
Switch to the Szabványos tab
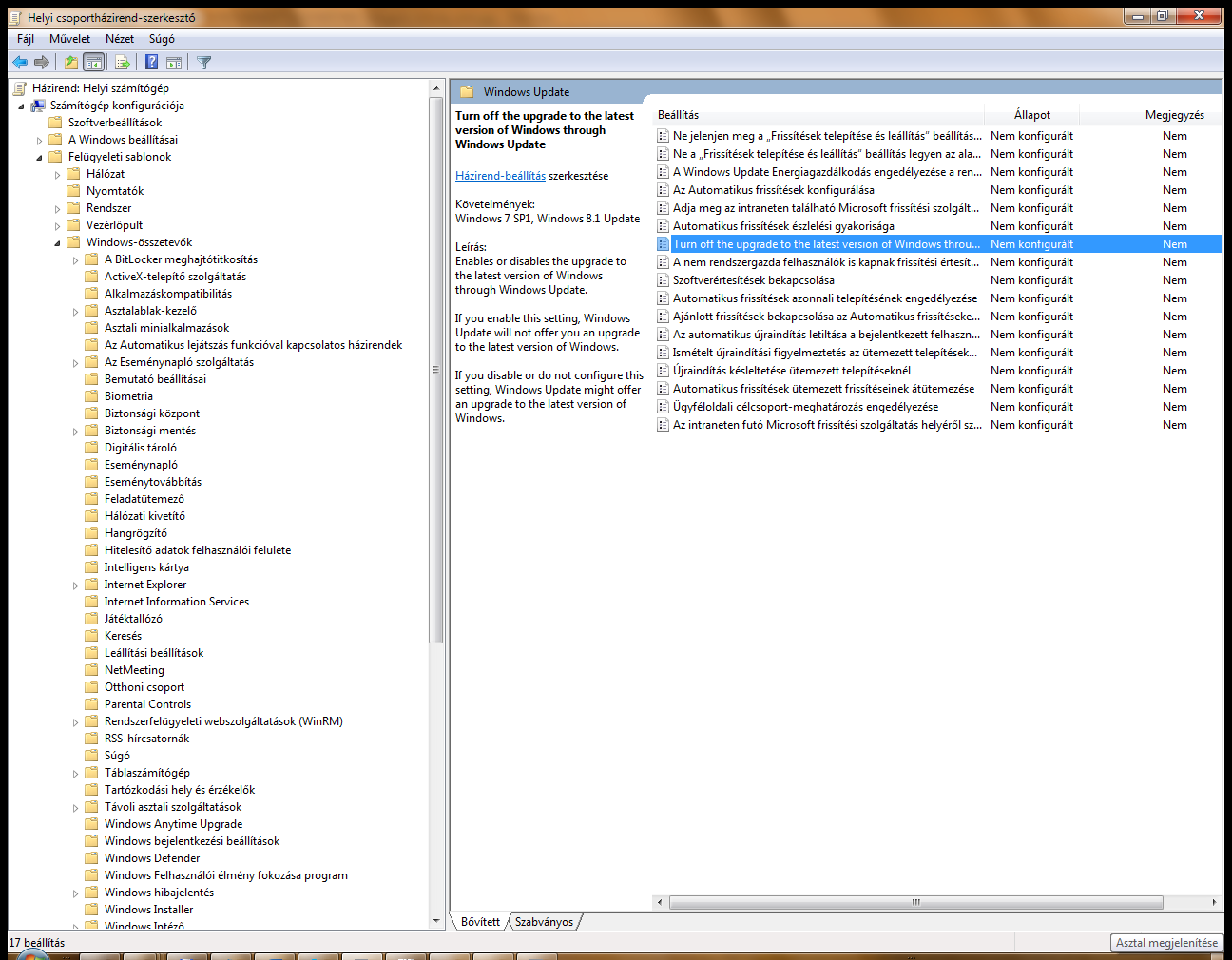544,922
